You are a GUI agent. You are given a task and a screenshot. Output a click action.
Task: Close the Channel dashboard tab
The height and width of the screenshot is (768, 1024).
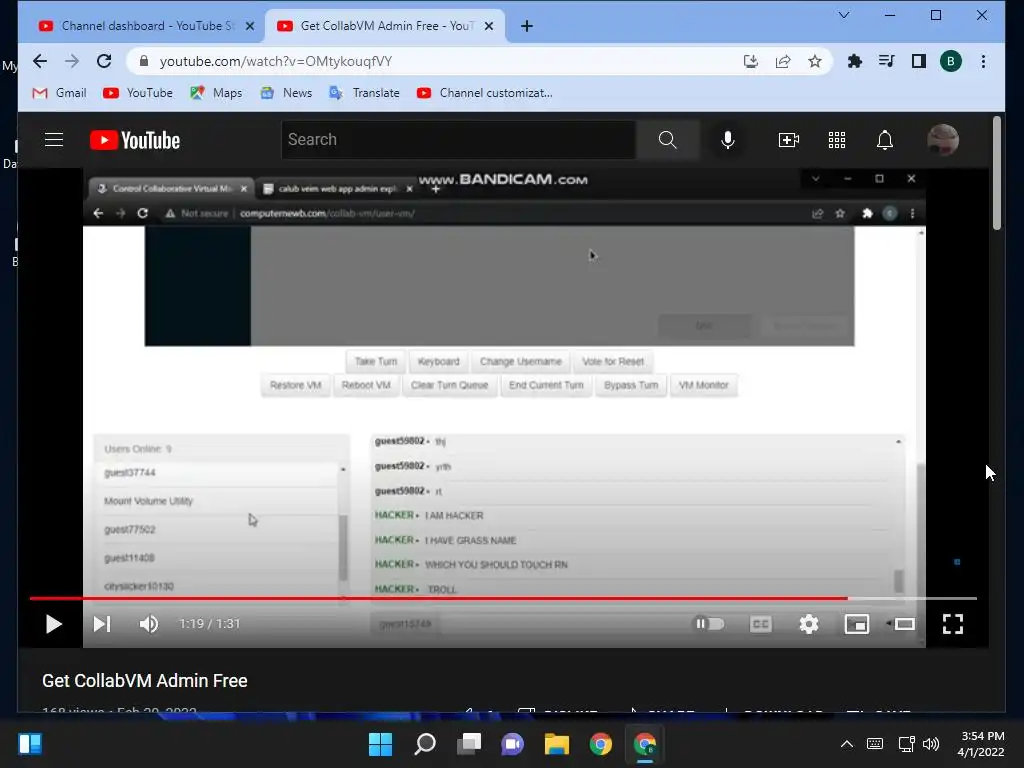coord(249,26)
